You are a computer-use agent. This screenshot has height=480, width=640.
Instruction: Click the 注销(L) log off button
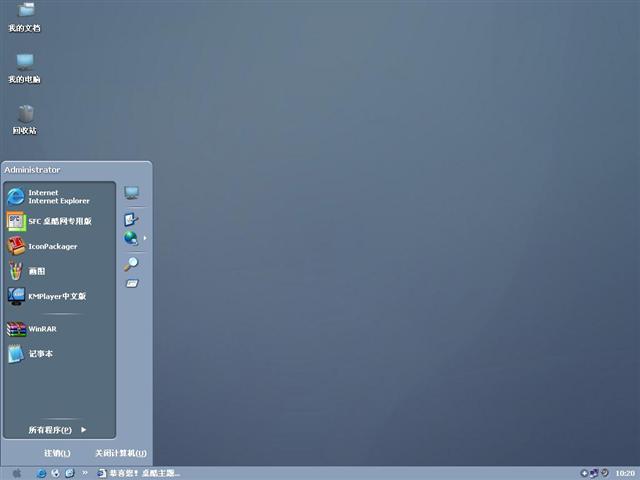pyautogui.click(x=57, y=453)
